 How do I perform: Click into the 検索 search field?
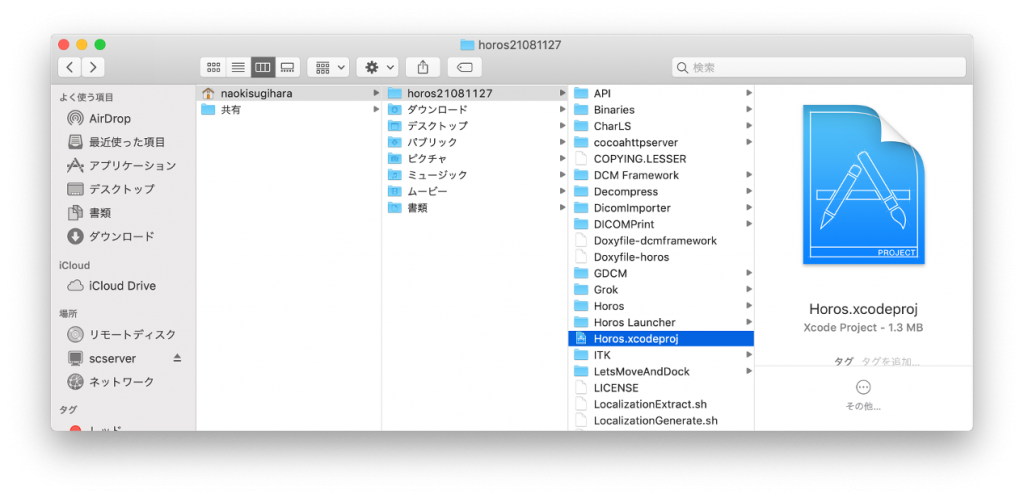[x=819, y=67]
